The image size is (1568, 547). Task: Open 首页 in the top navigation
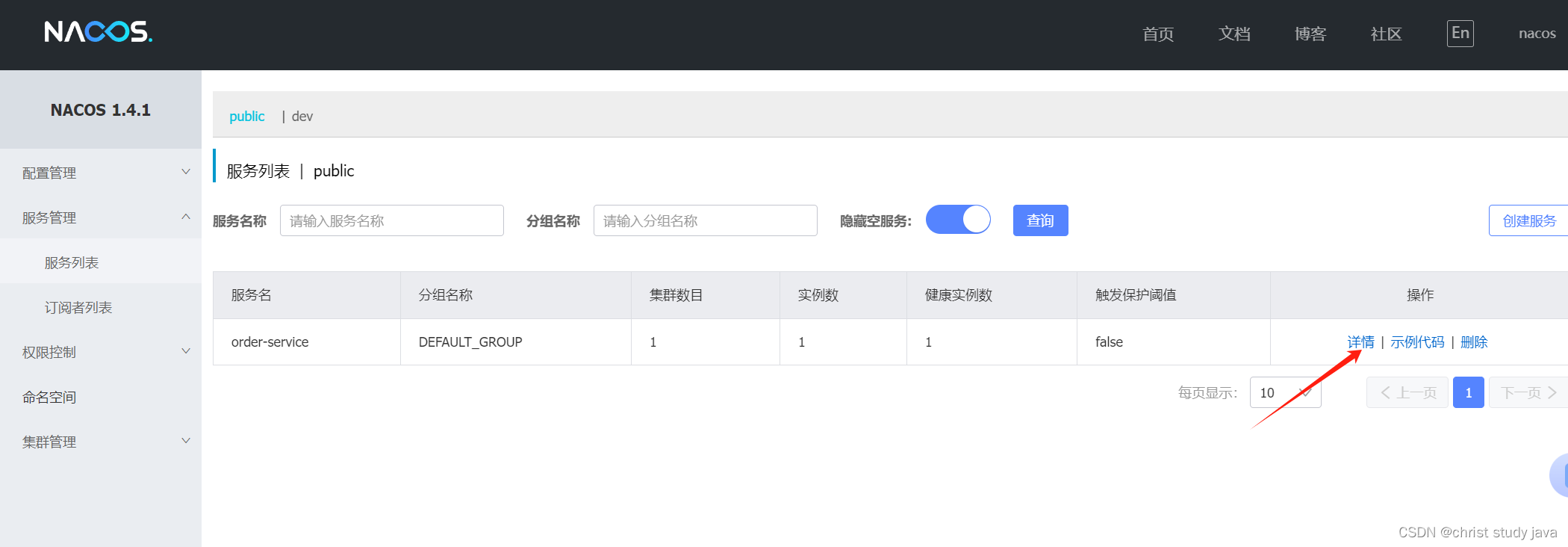(x=1158, y=34)
